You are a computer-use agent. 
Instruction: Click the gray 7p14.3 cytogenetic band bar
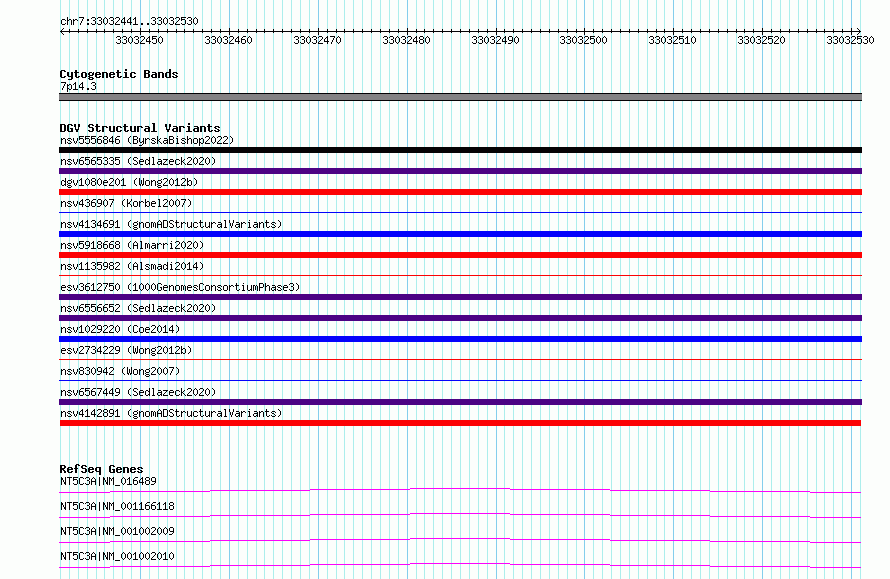pos(460,97)
